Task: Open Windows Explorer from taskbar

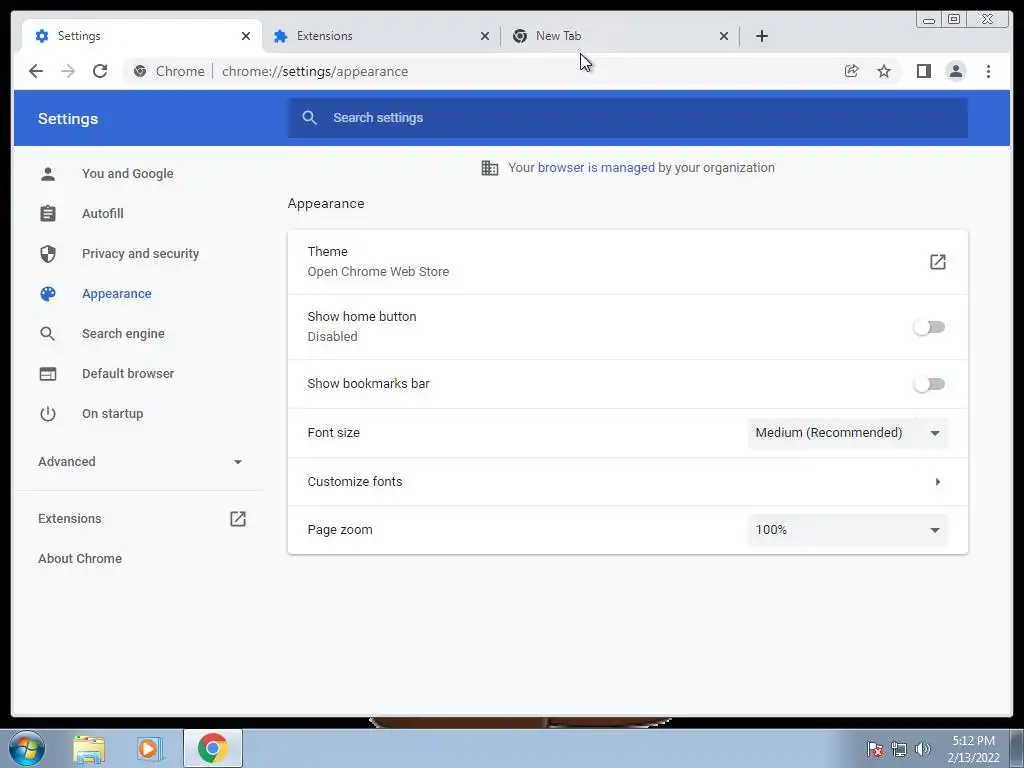Action: 89,749
